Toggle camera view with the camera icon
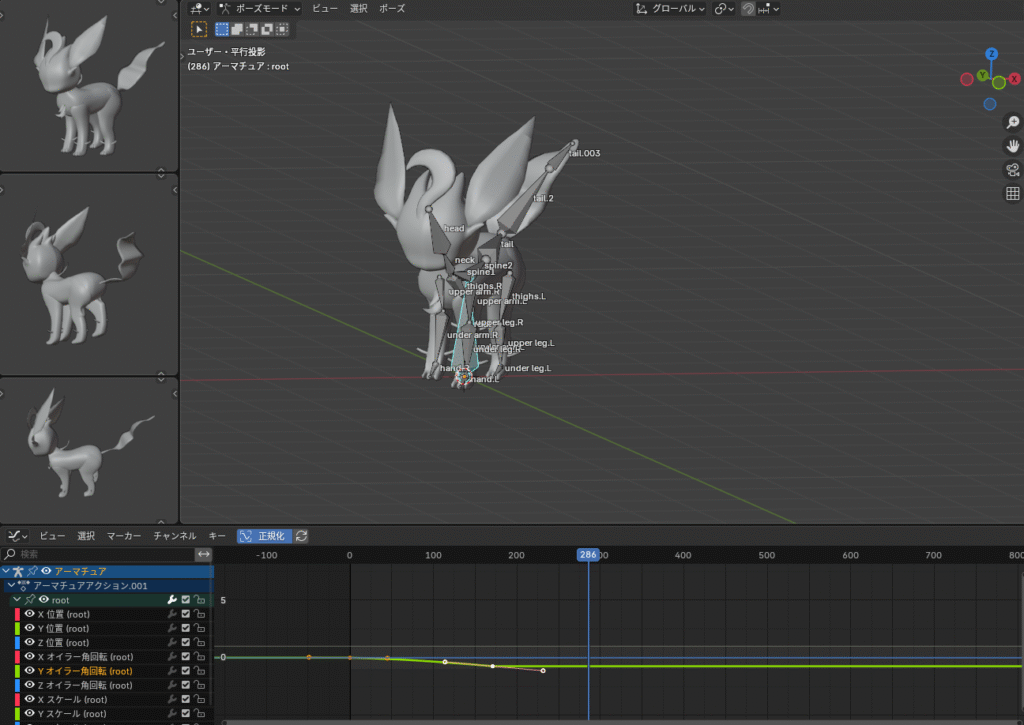Viewport: 1024px width, 725px height. pos(1012,170)
